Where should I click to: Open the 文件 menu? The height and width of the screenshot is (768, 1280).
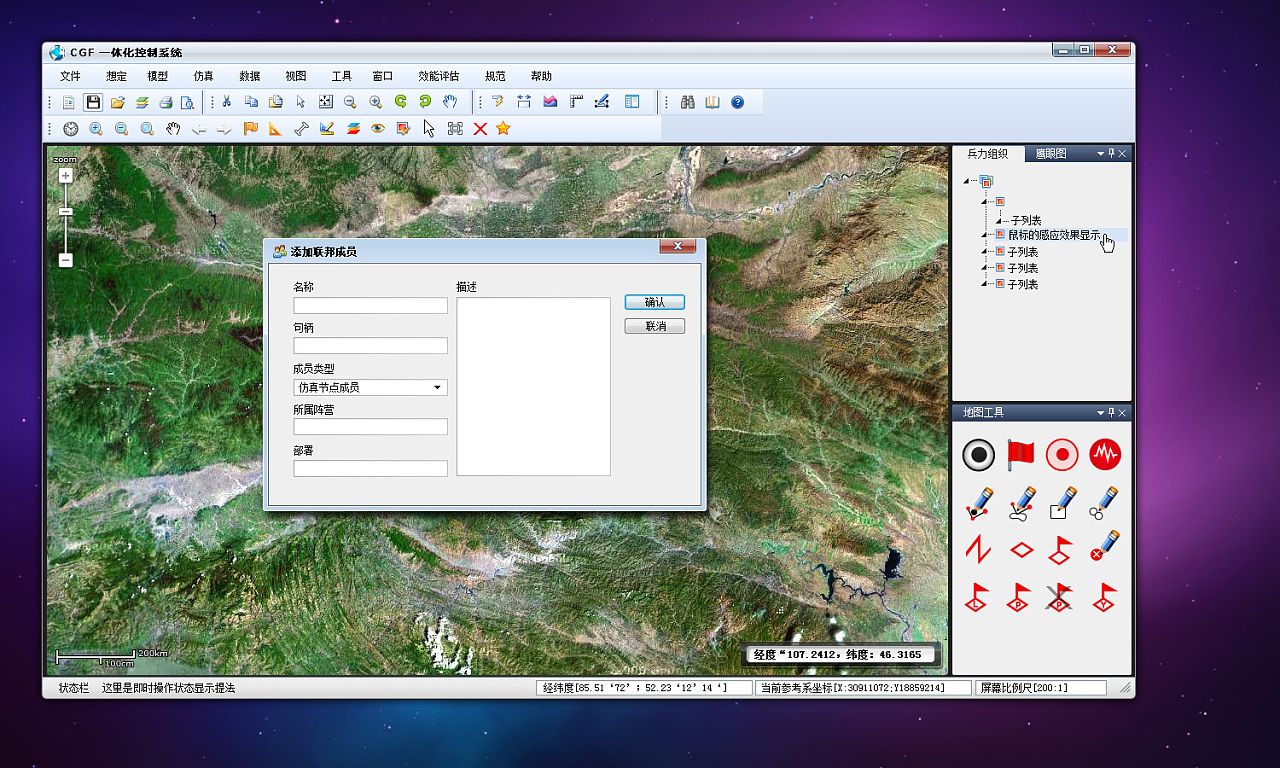[70, 76]
